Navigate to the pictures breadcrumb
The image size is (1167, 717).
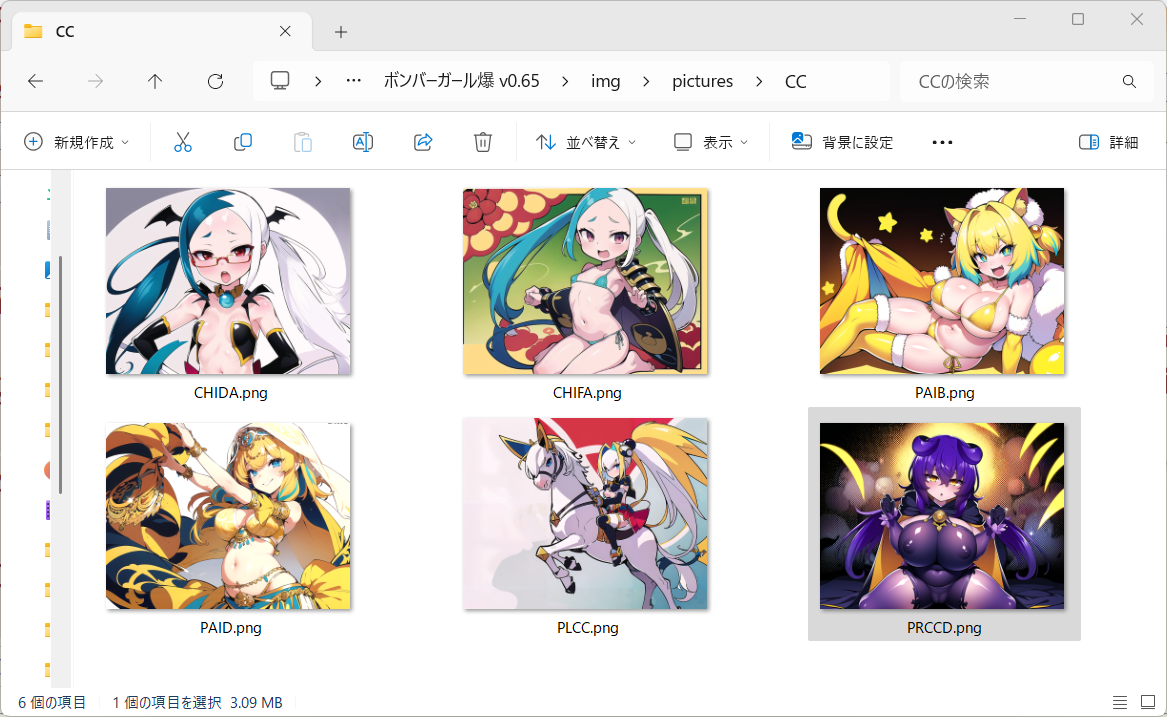(703, 81)
